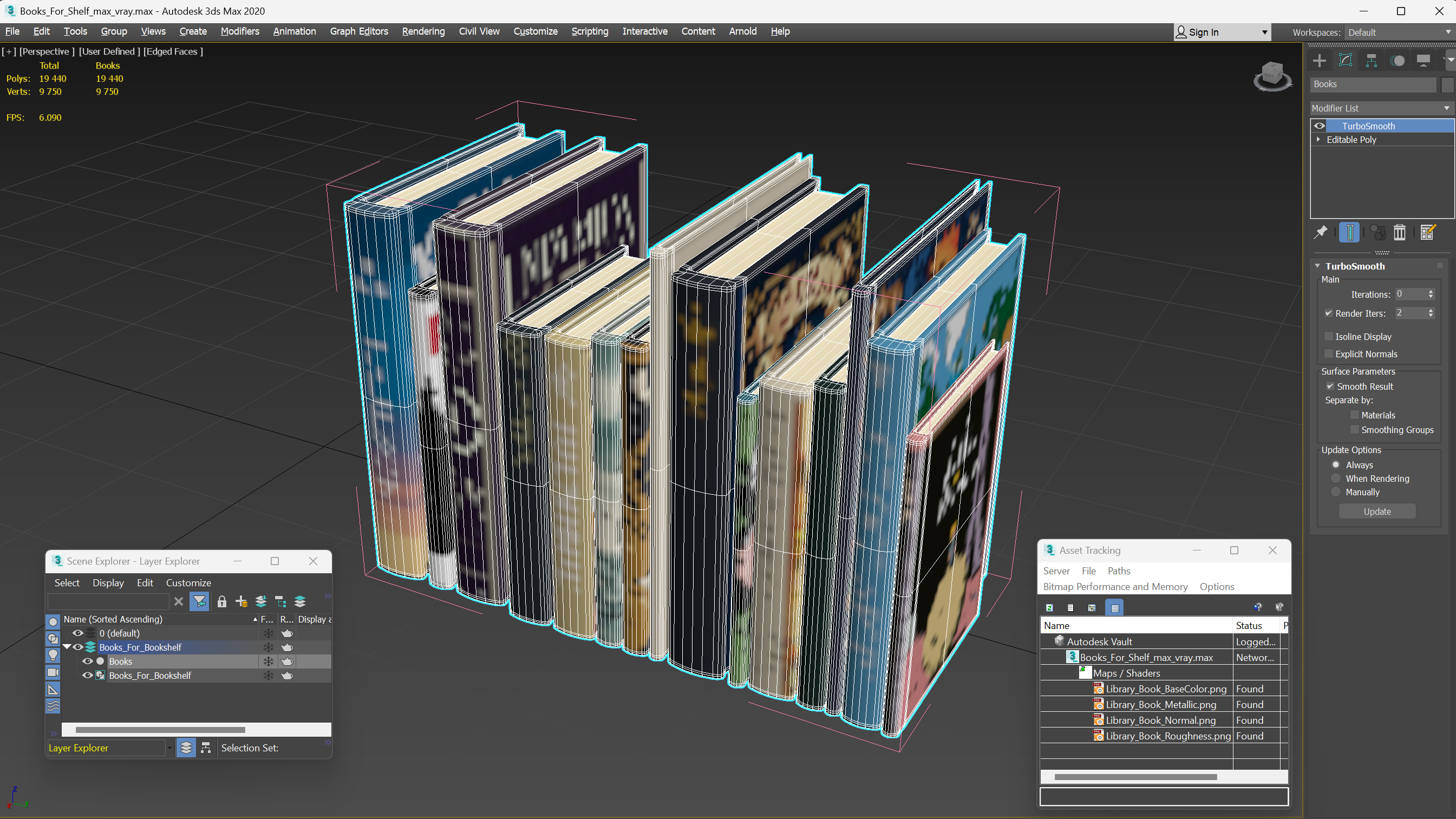Viewport: 1456px width, 819px height.
Task: Toggle the Layer Explorer selection filter funnel icon
Action: pyautogui.click(x=199, y=601)
